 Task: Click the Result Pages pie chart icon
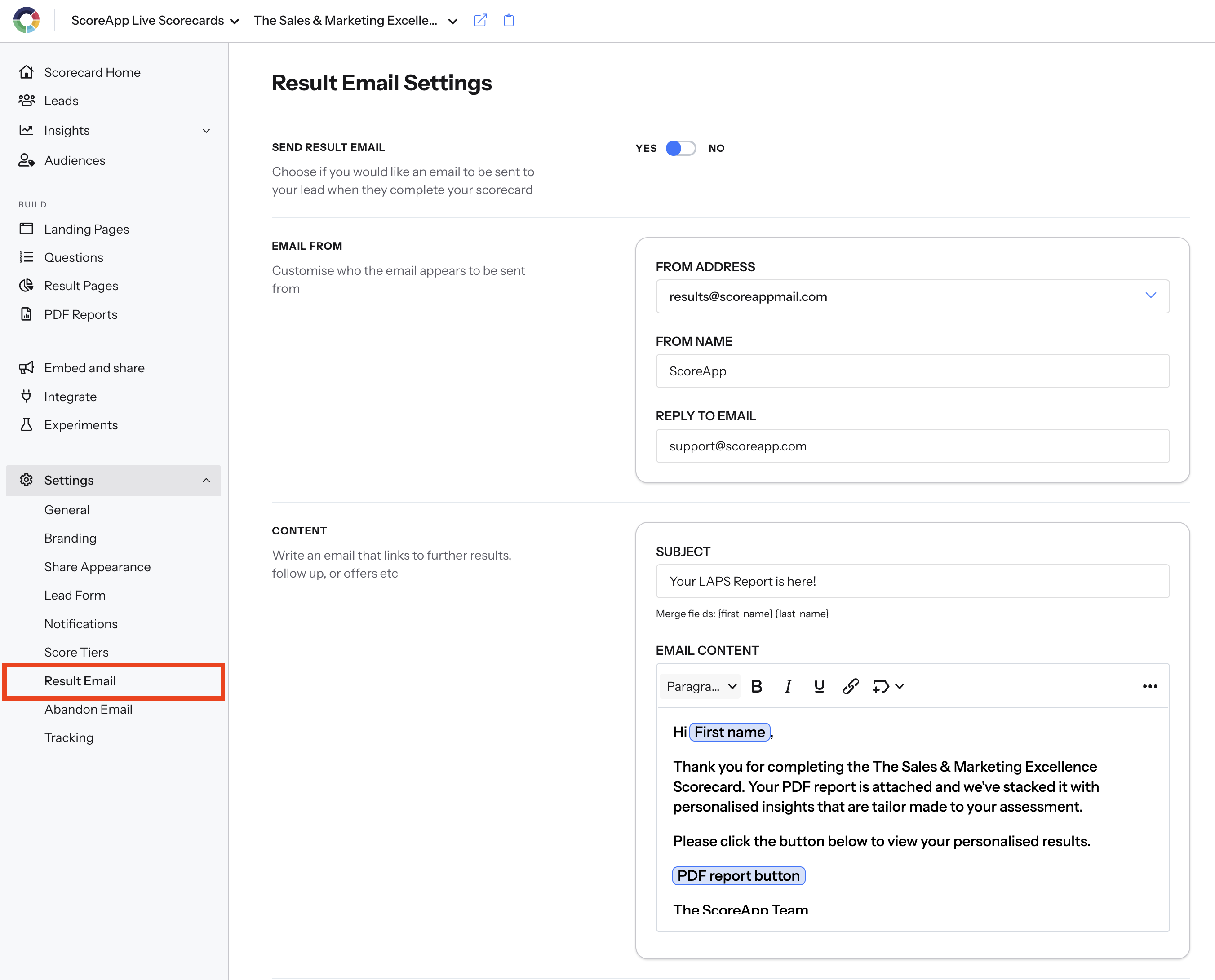click(26, 286)
